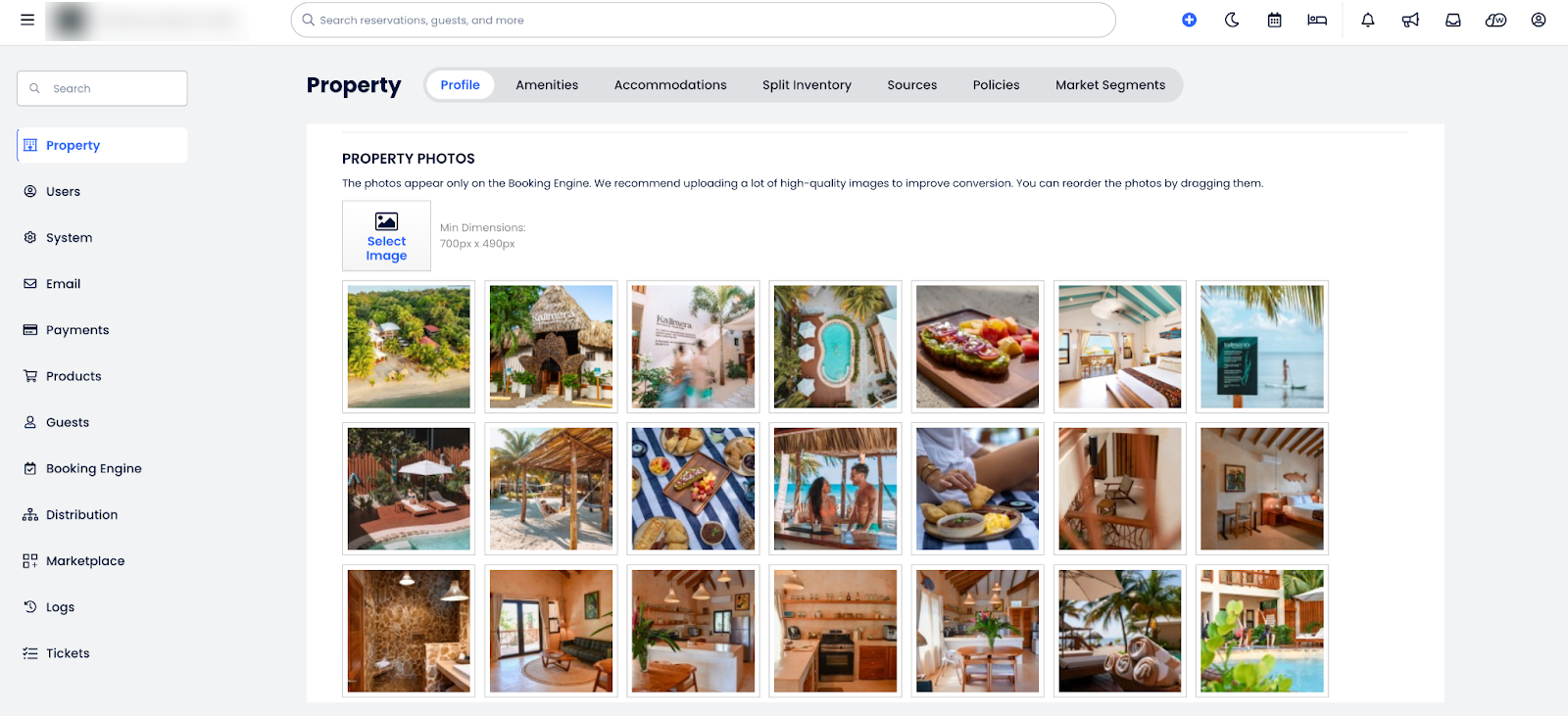
Task: Click the megaphone announcements icon
Action: point(1410,20)
